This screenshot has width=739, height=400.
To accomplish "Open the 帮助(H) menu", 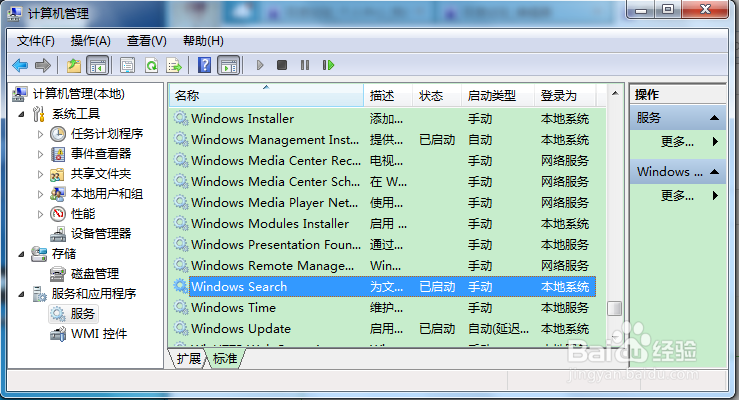I will pyautogui.click(x=203, y=41).
